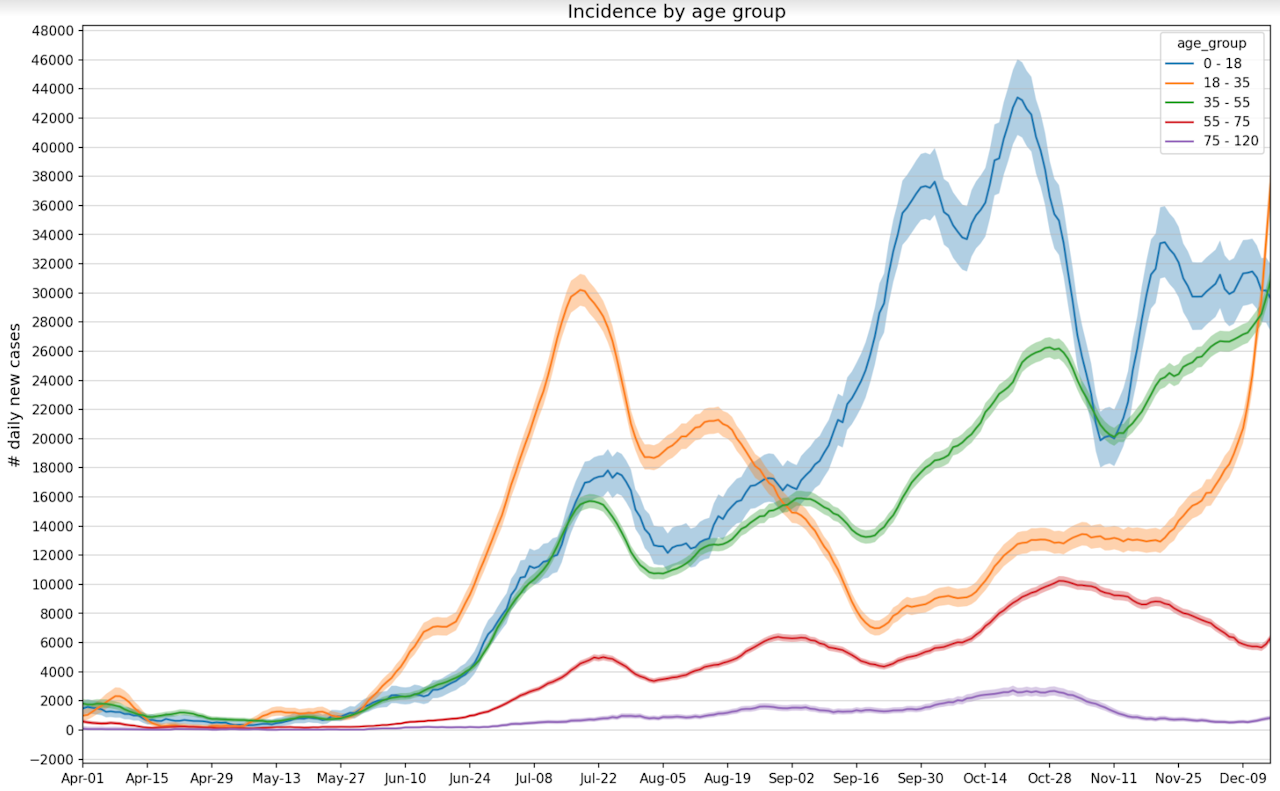Click the '46000' y-axis tick label
This screenshot has width=1280, height=791.
53,60
